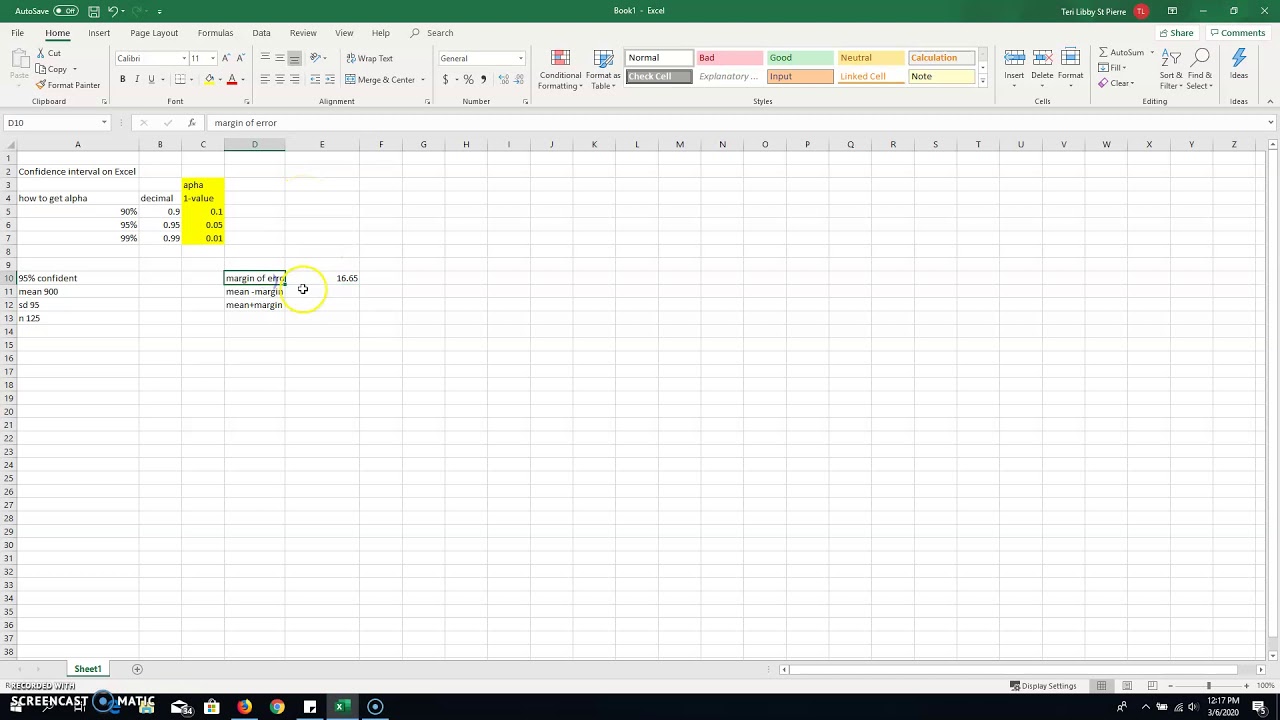1280x720 pixels.
Task: Toggle Wrap Text
Action: (369, 58)
